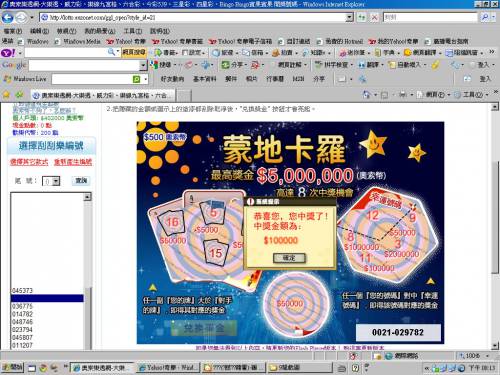Open the 工具 menu in the menu bar
The height and width of the screenshot is (375, 500).
coord(133,31)
